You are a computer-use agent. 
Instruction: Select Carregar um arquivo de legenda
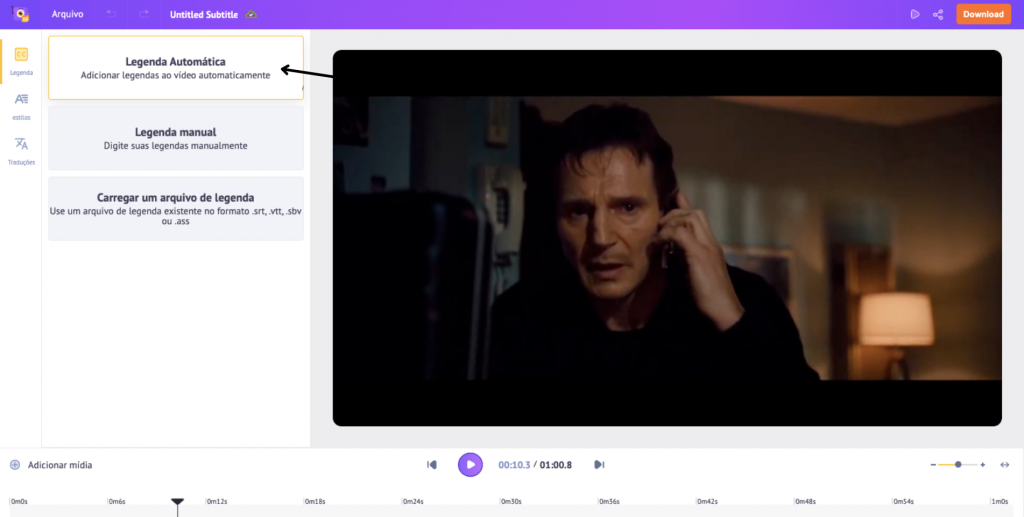[x=175, y=208]
